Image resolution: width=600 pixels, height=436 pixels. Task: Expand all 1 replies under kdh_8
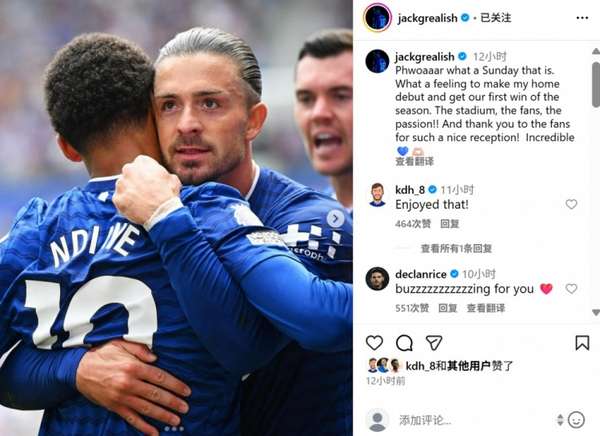[456, 249]
